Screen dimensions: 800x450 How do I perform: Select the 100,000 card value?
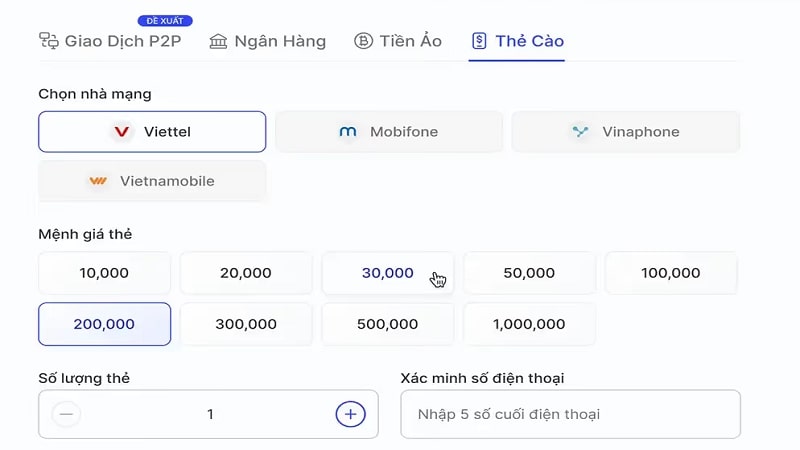pyautogui.click(x=671, y=273)
